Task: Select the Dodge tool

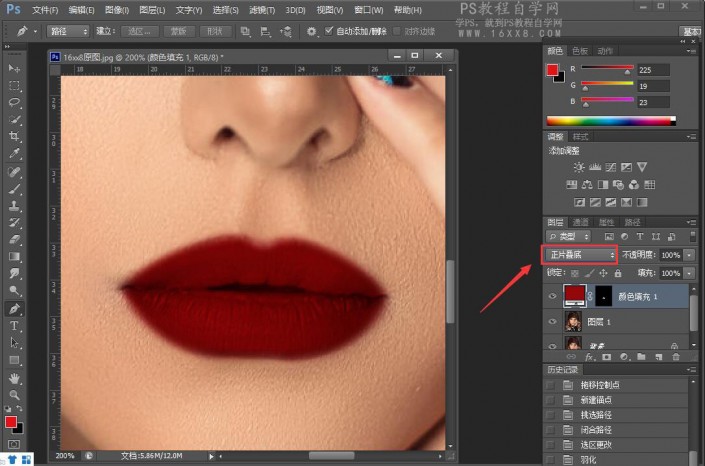Action: point(14,291)
